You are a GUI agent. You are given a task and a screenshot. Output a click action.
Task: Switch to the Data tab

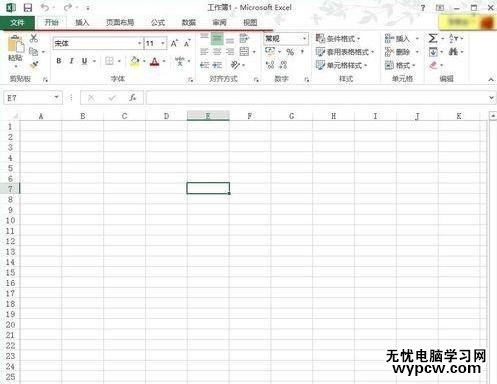(188, 22)
